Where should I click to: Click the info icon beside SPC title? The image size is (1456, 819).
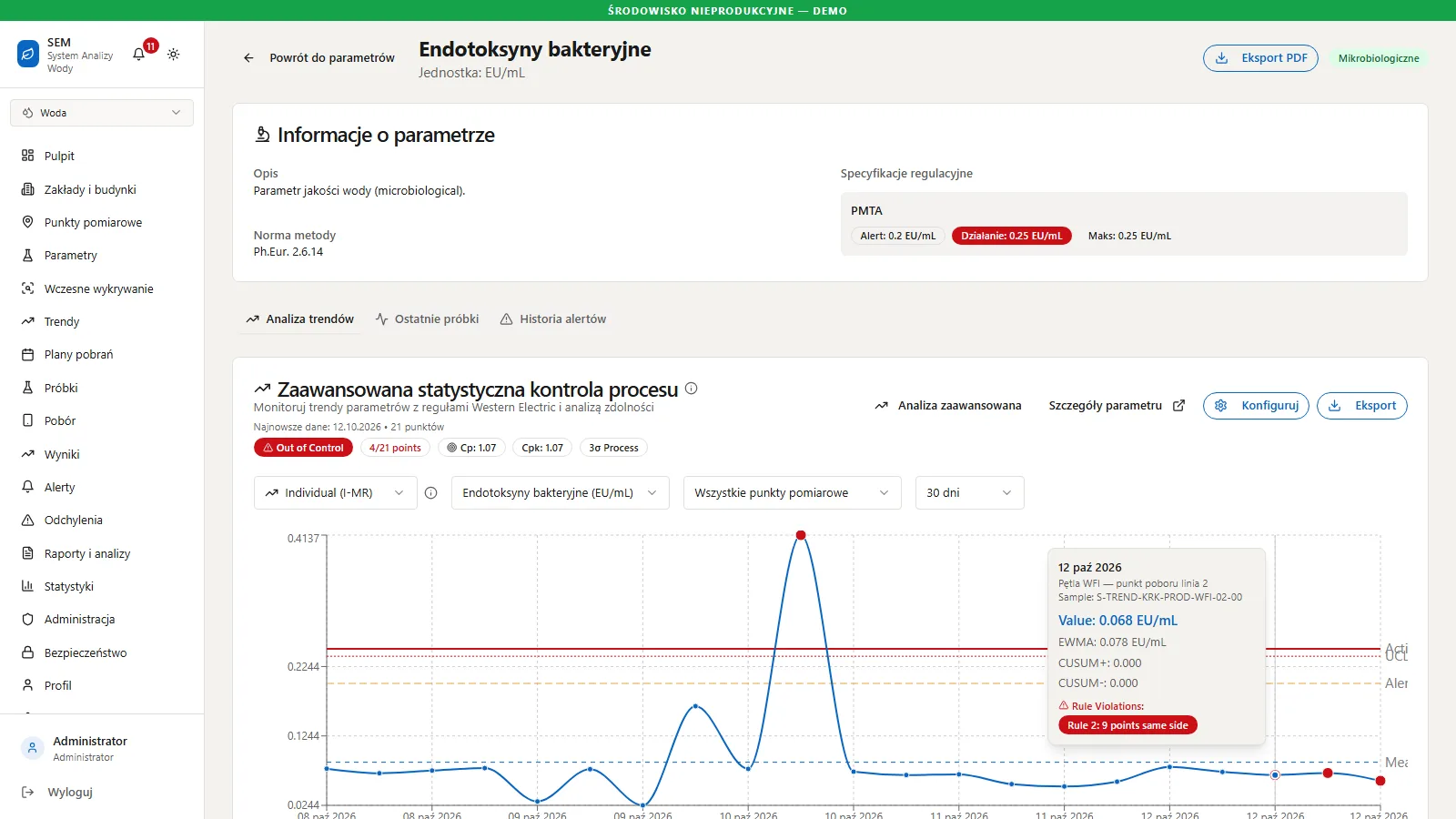point(692,389)
